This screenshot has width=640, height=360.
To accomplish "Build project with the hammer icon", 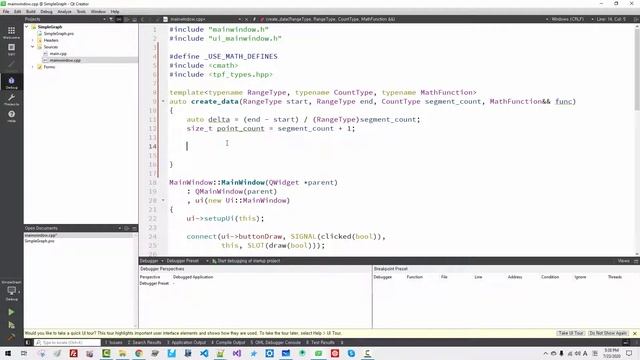I will pyautogui.click(x=11, y=337).
